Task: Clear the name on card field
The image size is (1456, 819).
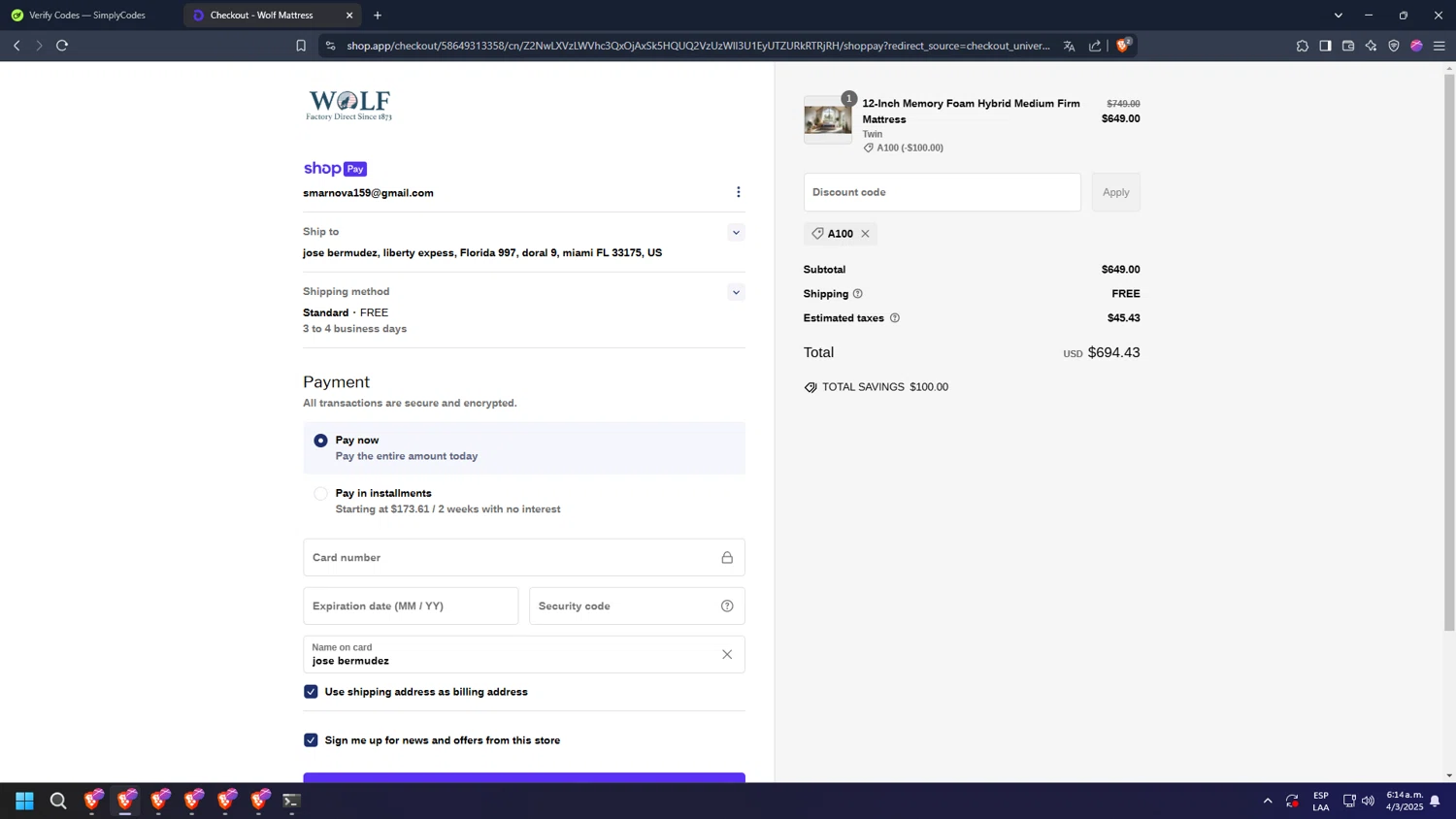Action: tap(727, 655)
